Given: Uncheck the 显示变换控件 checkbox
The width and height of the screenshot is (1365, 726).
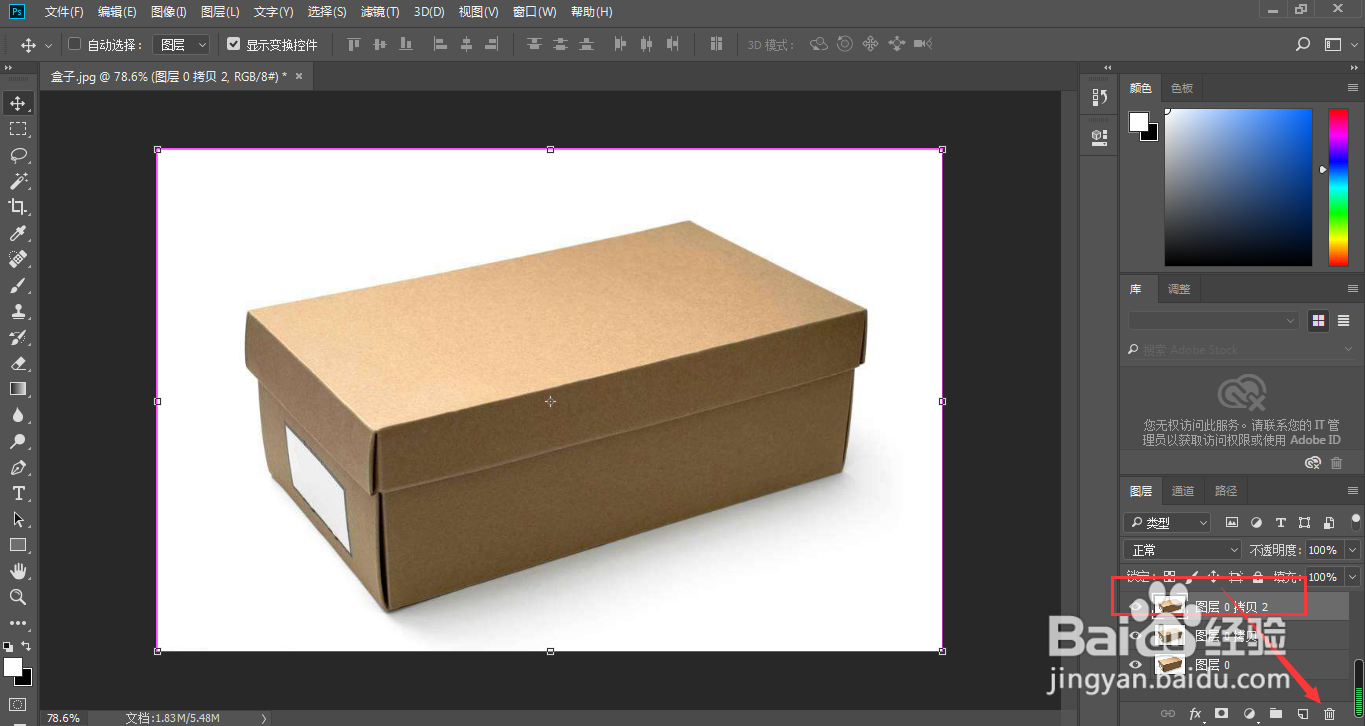Looking at the screenshot, I should point(233,44).
